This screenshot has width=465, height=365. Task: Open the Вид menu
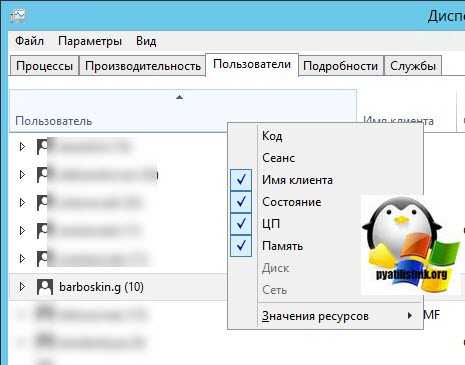146,41
